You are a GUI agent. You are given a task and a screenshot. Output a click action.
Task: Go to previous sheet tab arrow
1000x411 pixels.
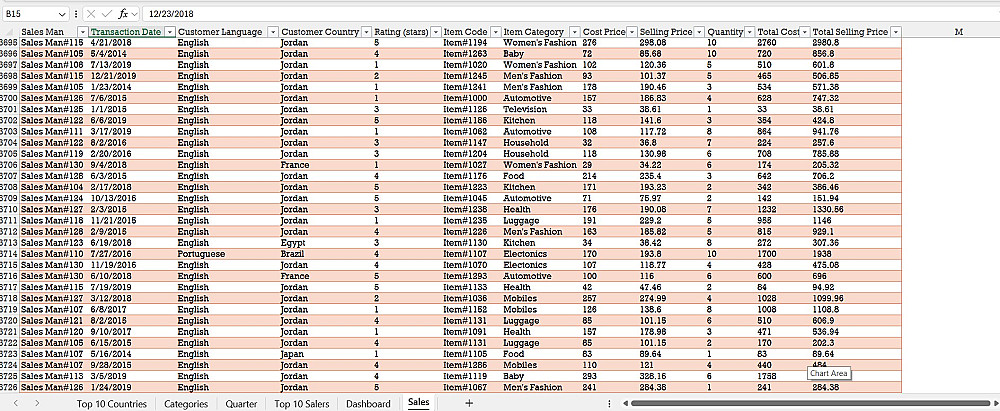16,403
